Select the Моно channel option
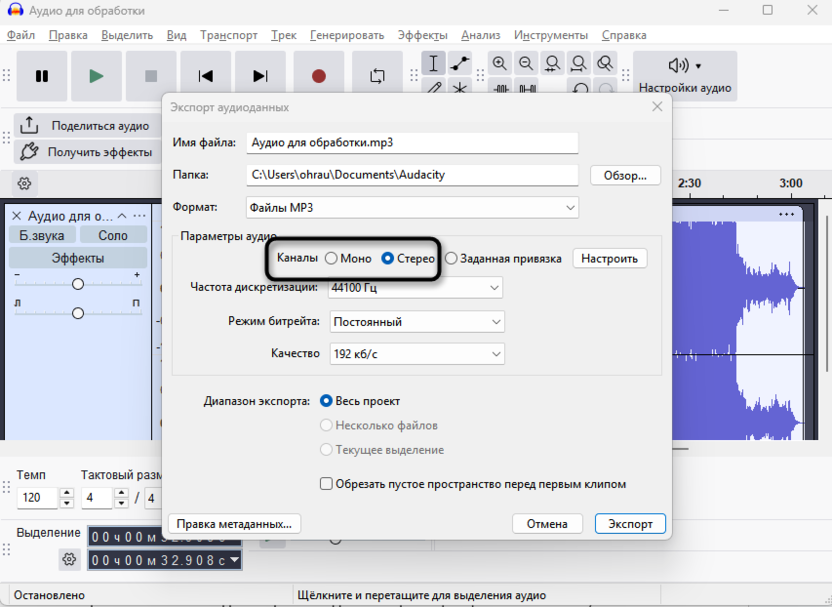The width and height of the screenshot is (832, 607). [x=331, y=258]
